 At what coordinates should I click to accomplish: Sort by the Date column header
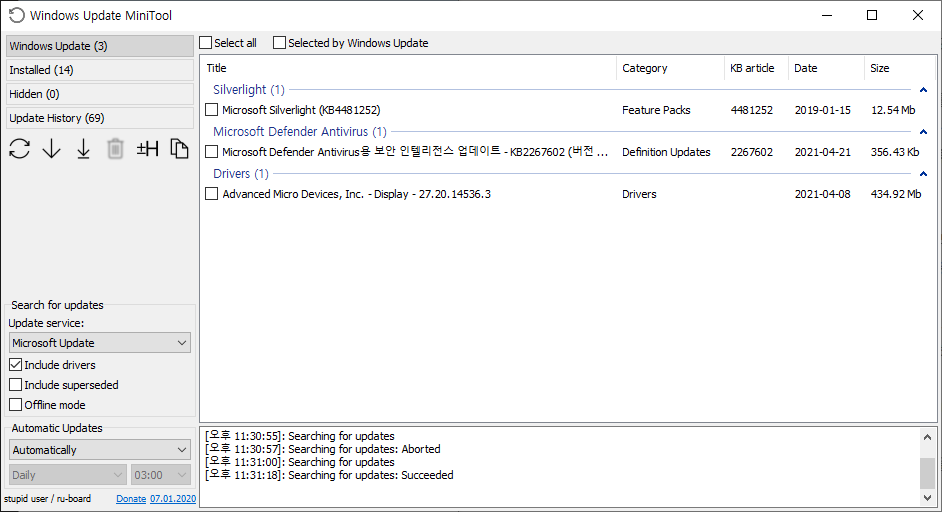[826, 68]
